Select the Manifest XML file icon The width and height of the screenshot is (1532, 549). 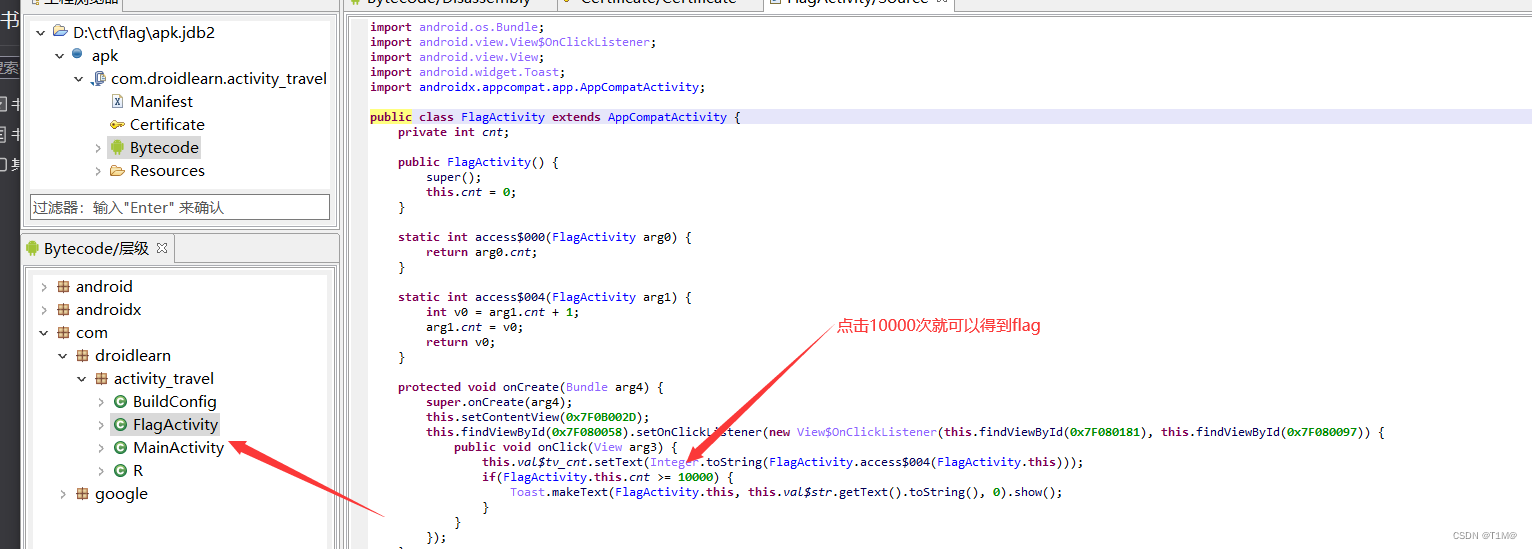pos(117,101)
